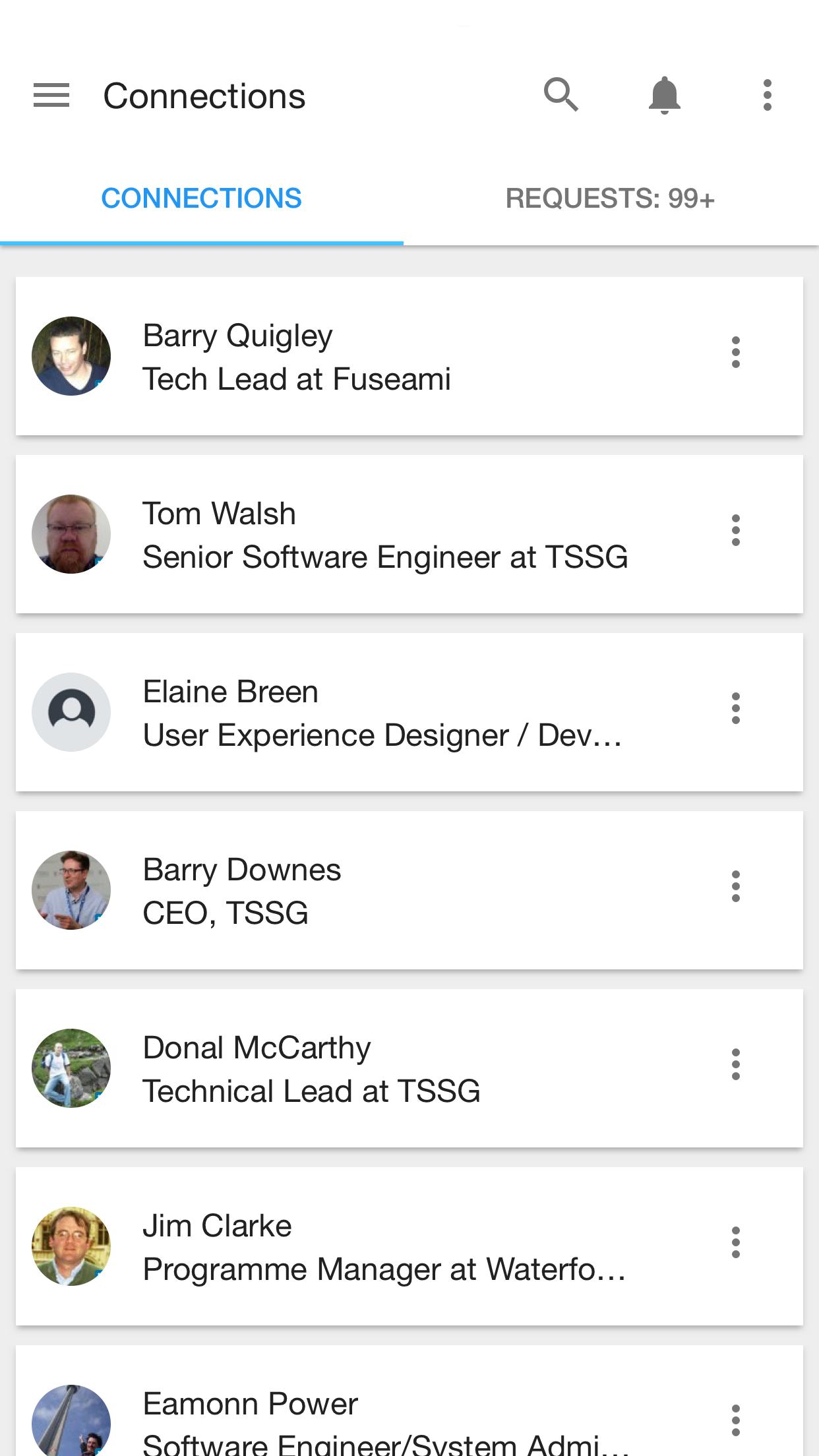Open Barry Quigley's profile photo
Screen dimensions: 819x1456
coord(71,356)
